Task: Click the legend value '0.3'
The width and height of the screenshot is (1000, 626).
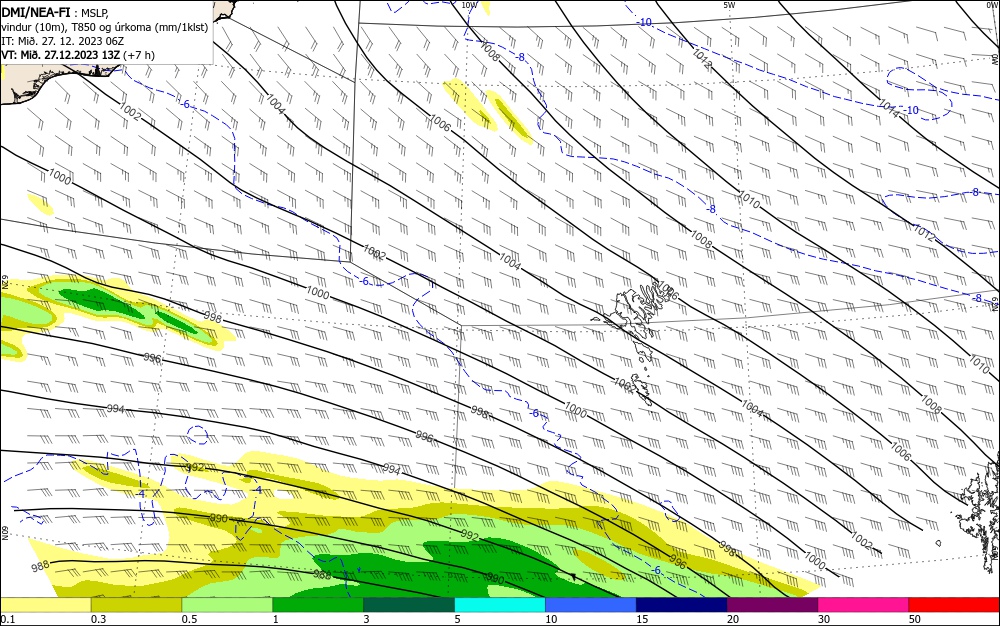Action: (x=98, y=619)
